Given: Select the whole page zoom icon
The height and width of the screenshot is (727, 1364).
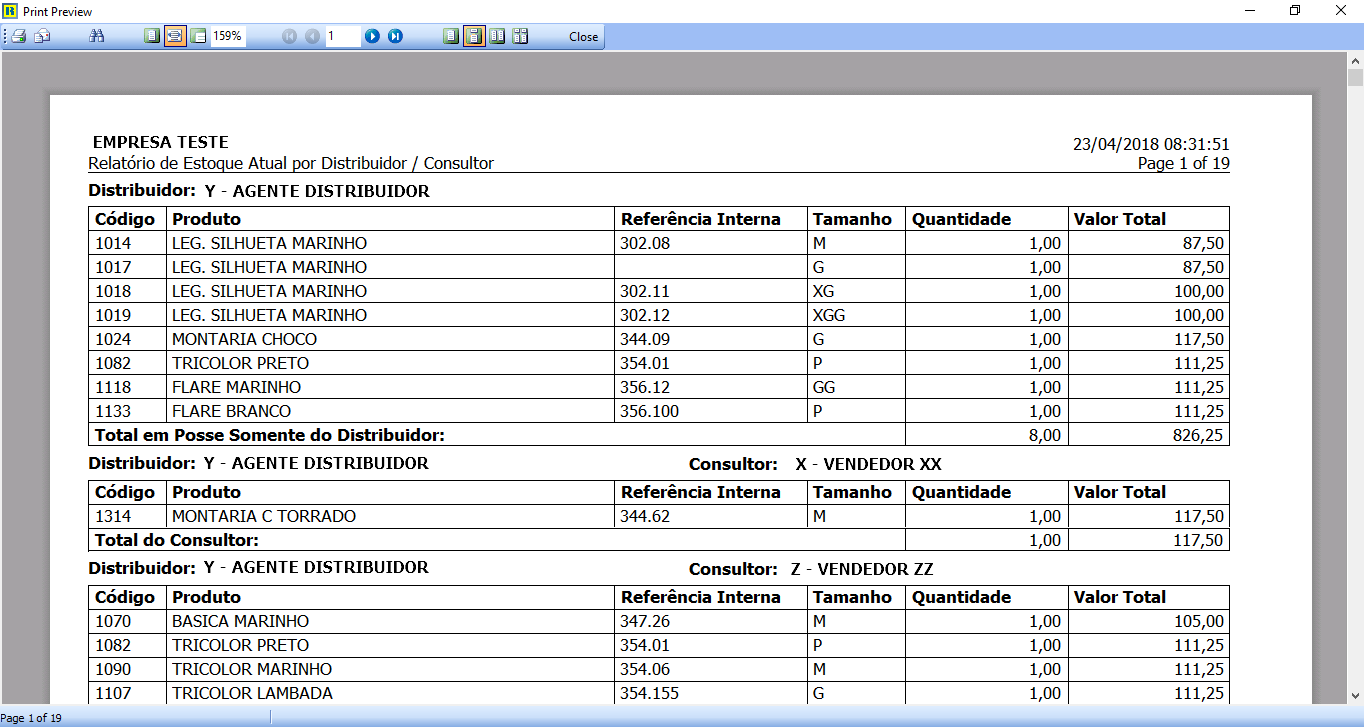Looking at the screenshot, I should point(152,36).
